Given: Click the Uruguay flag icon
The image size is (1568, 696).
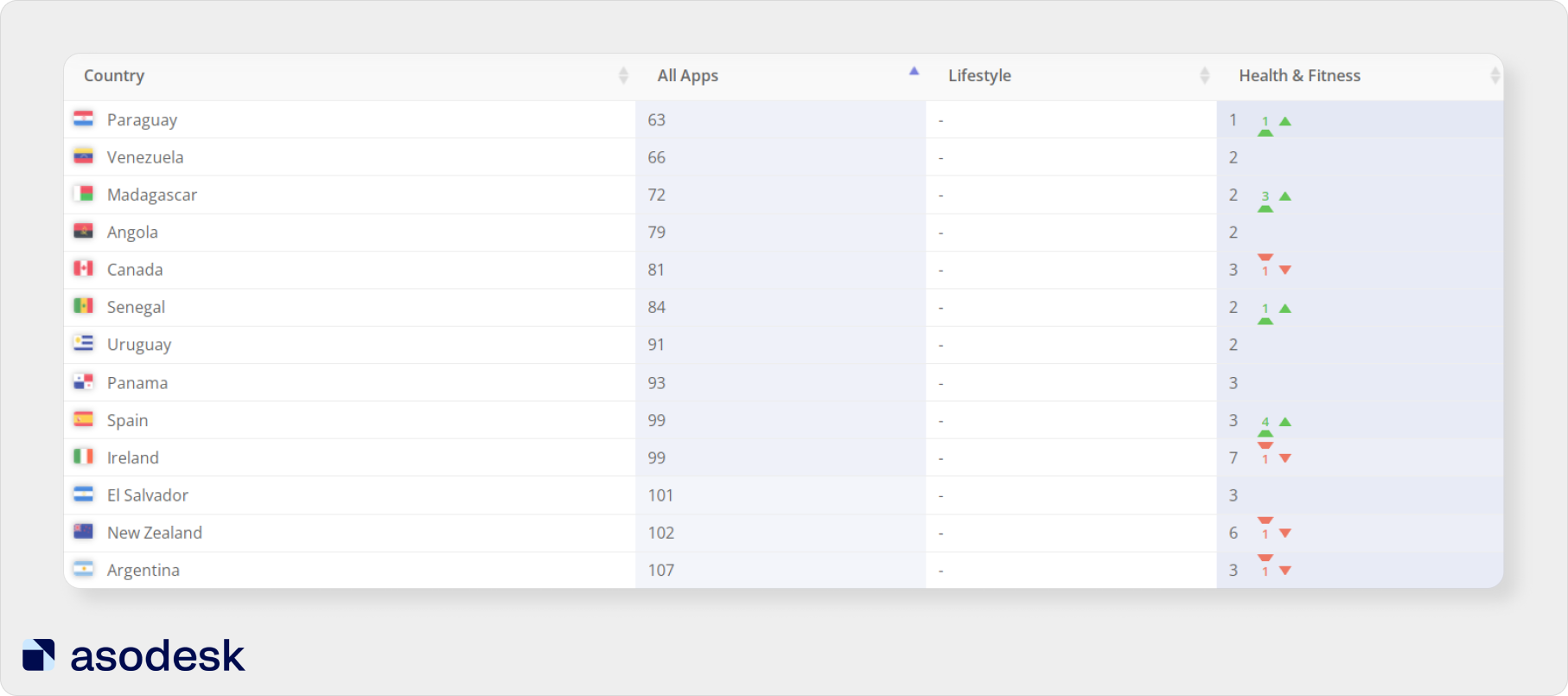Looking at the screenshot, I should click(x=83, y=343).
